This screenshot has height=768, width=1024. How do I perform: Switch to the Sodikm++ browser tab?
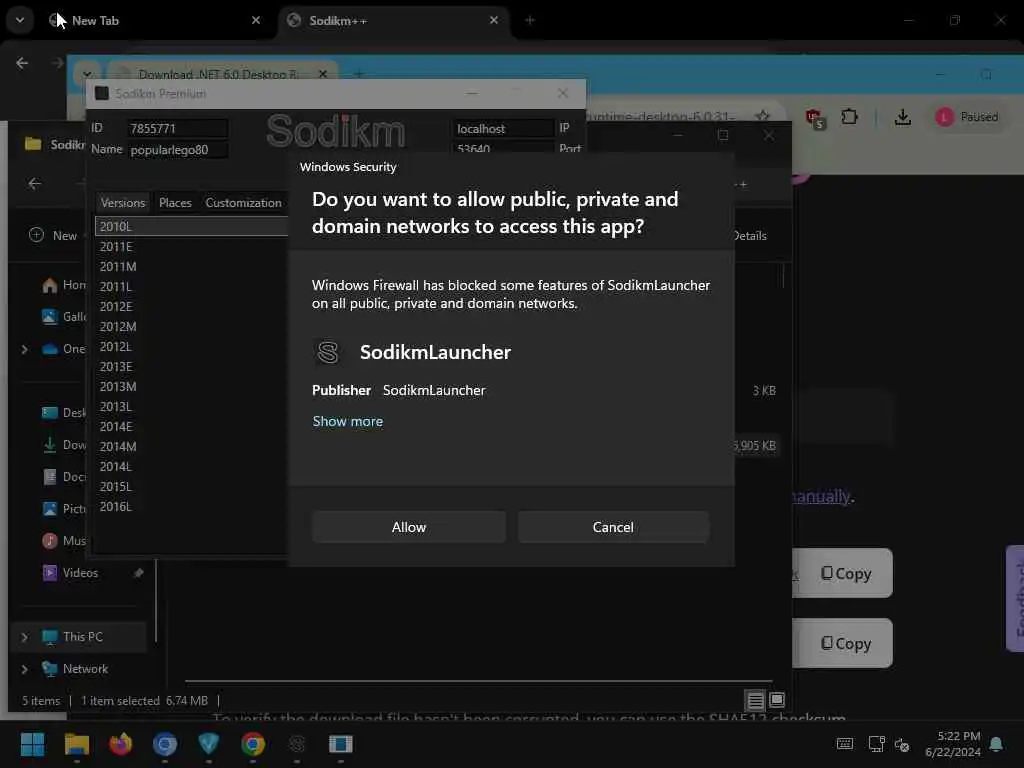(394, 21)
